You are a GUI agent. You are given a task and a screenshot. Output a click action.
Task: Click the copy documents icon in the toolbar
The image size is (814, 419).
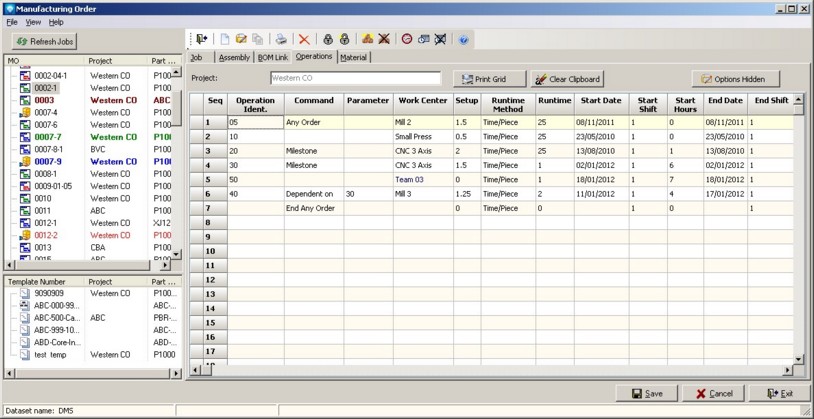click(257, 39)
